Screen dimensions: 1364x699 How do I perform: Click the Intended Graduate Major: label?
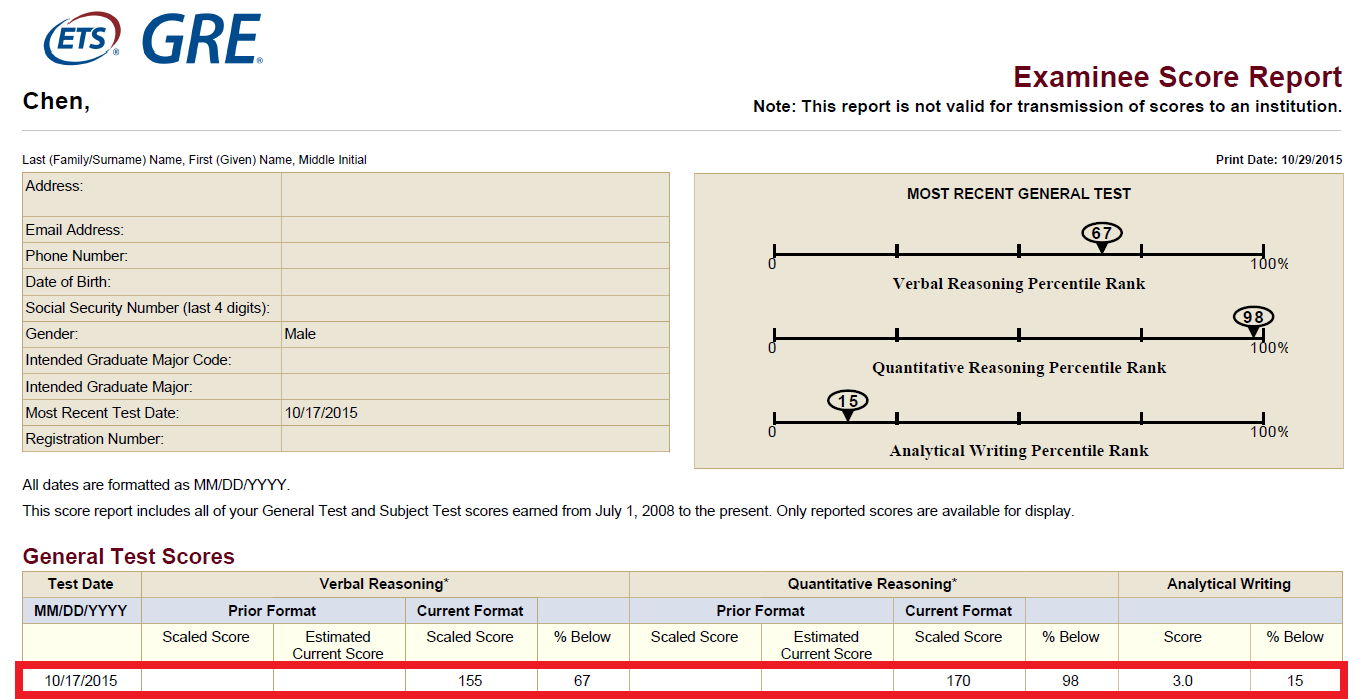click(x=109, y=387)
